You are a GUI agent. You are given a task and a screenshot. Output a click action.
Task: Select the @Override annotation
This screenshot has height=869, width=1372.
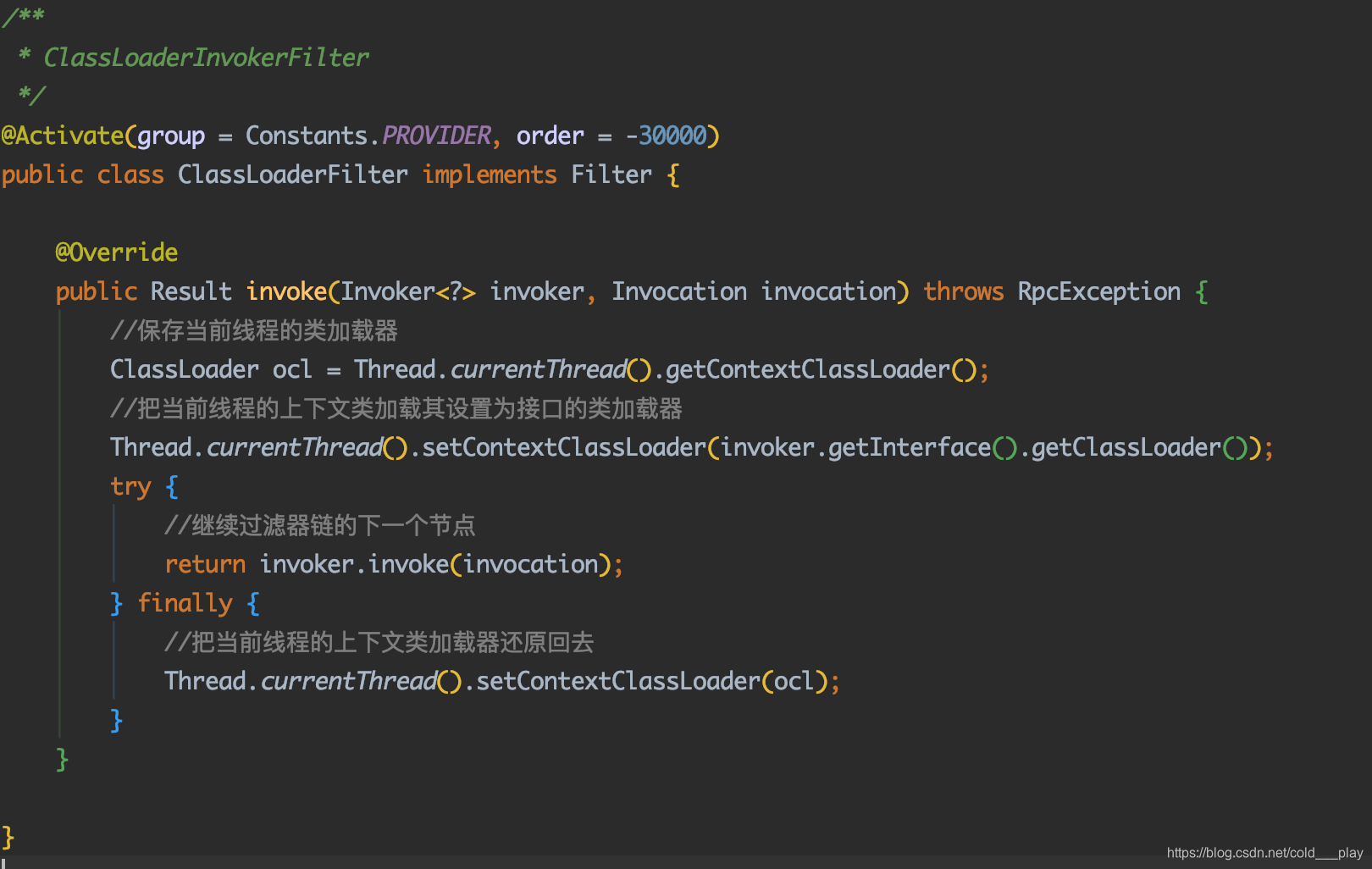[x=117, y=252]
